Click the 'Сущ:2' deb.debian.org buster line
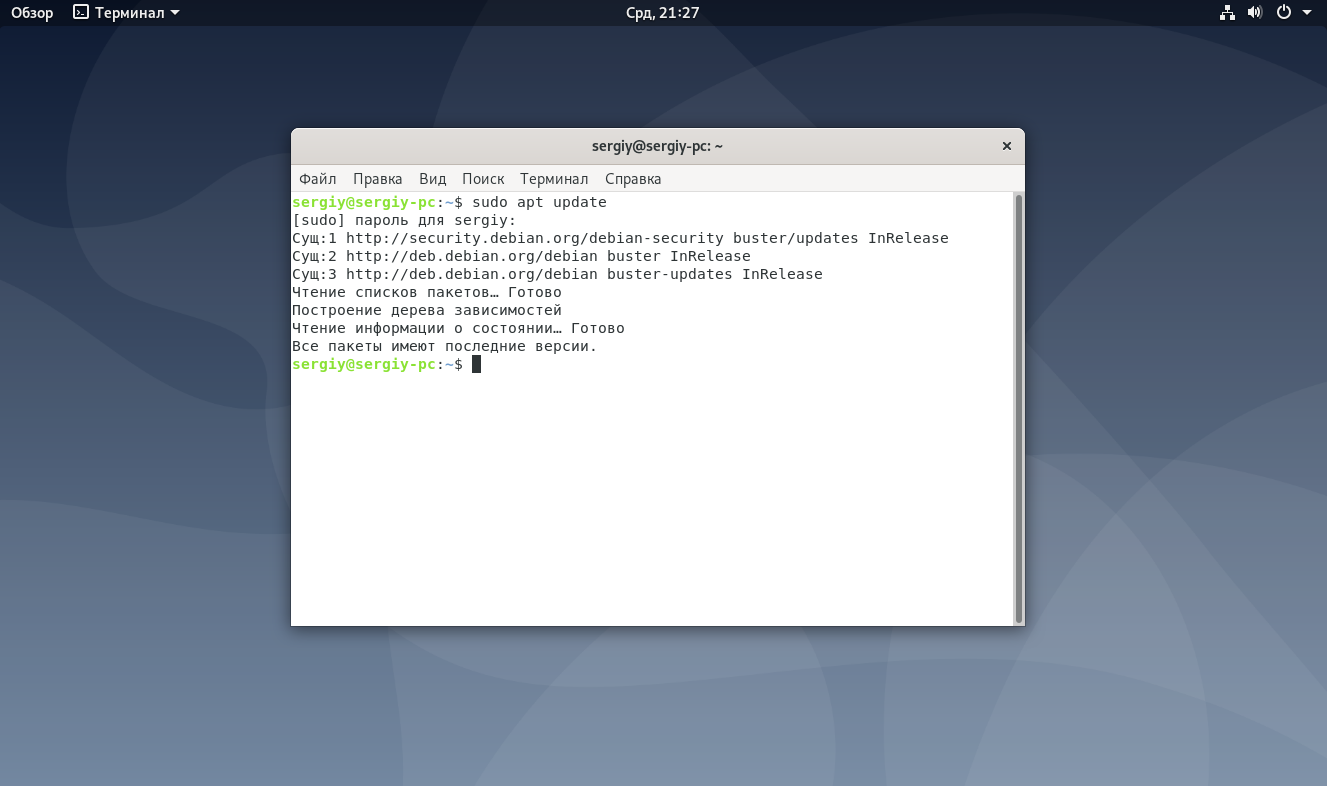Screen dimensions: 1327x786 pos(521,256)
